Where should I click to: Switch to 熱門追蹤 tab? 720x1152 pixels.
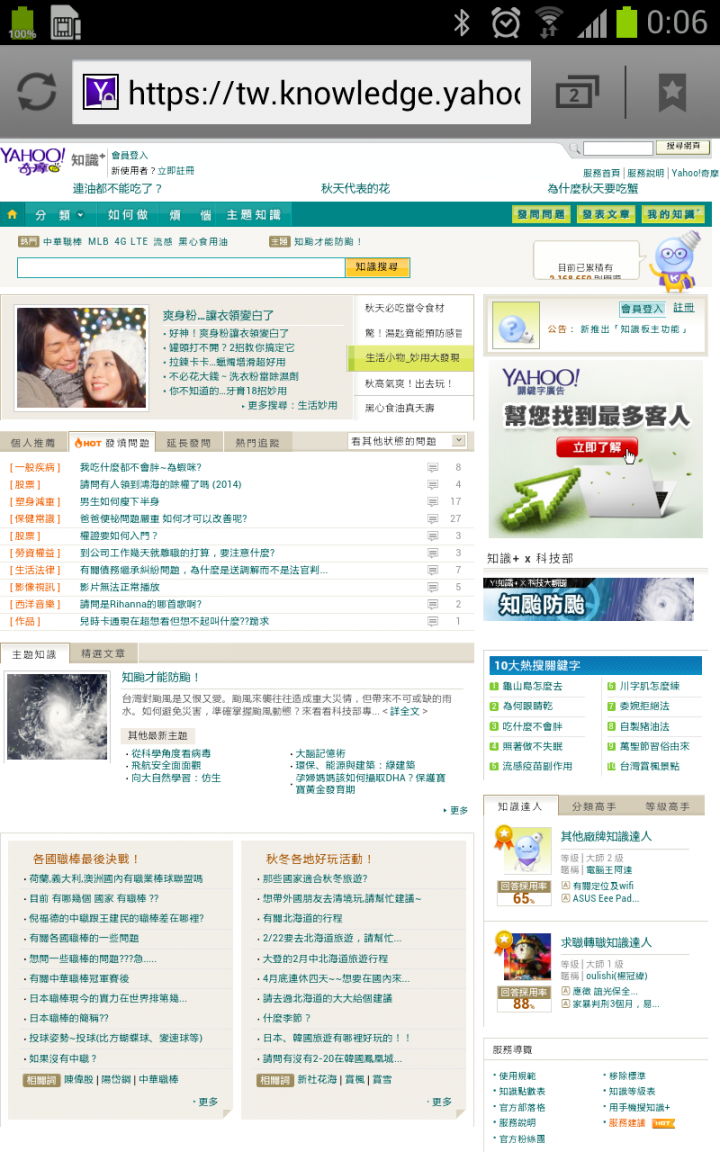257,442
